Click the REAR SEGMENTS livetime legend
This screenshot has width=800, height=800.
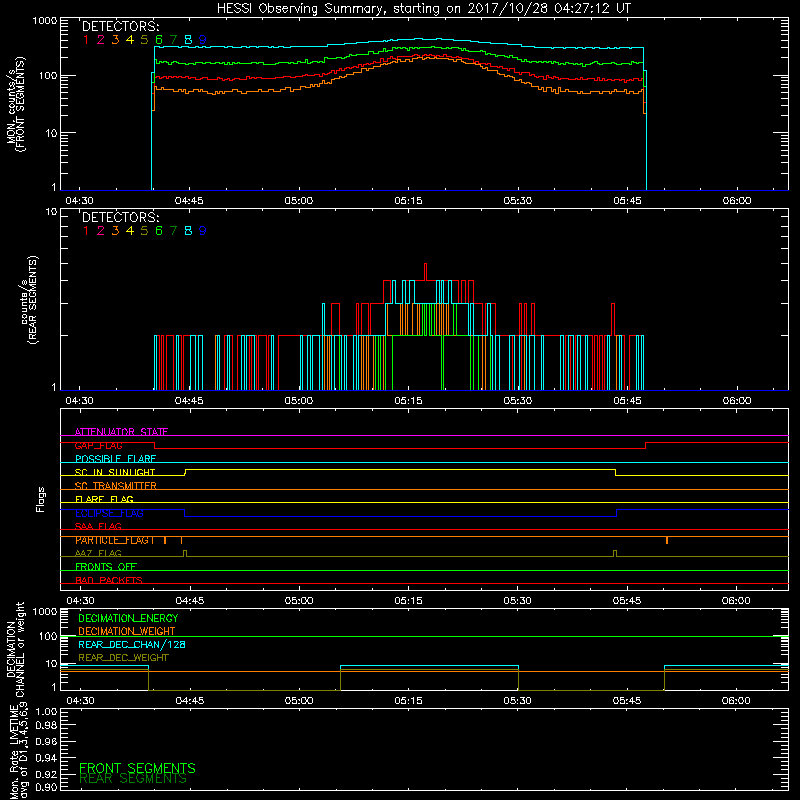(133, 779)
